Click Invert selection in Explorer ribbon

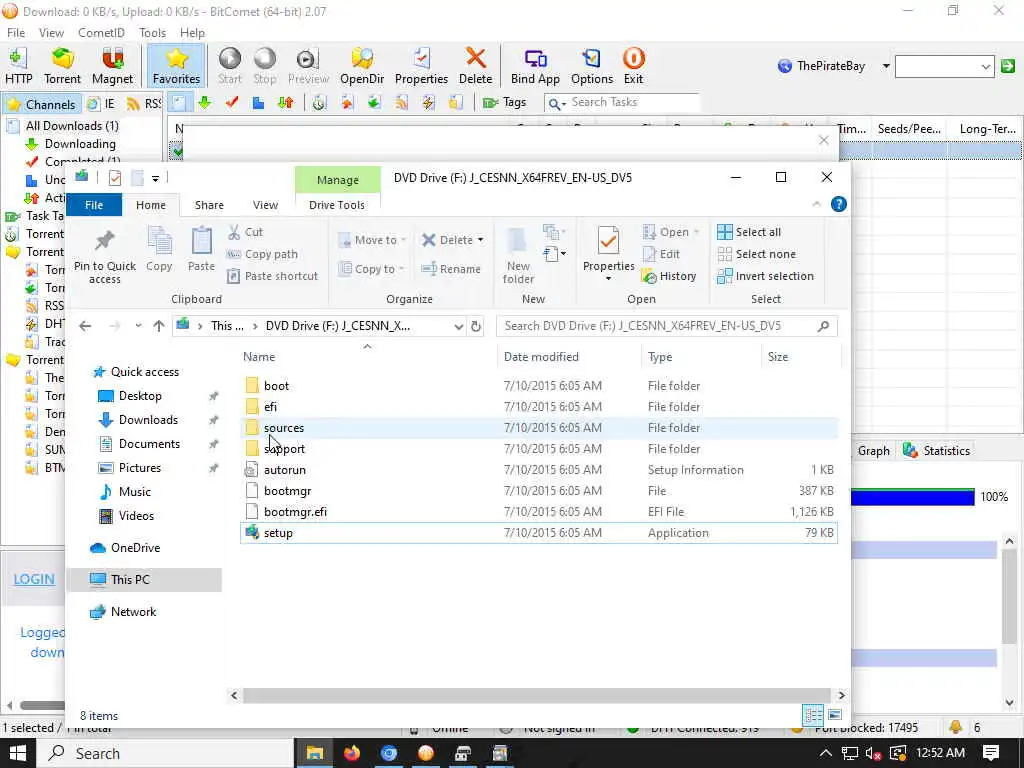[765, 276]
